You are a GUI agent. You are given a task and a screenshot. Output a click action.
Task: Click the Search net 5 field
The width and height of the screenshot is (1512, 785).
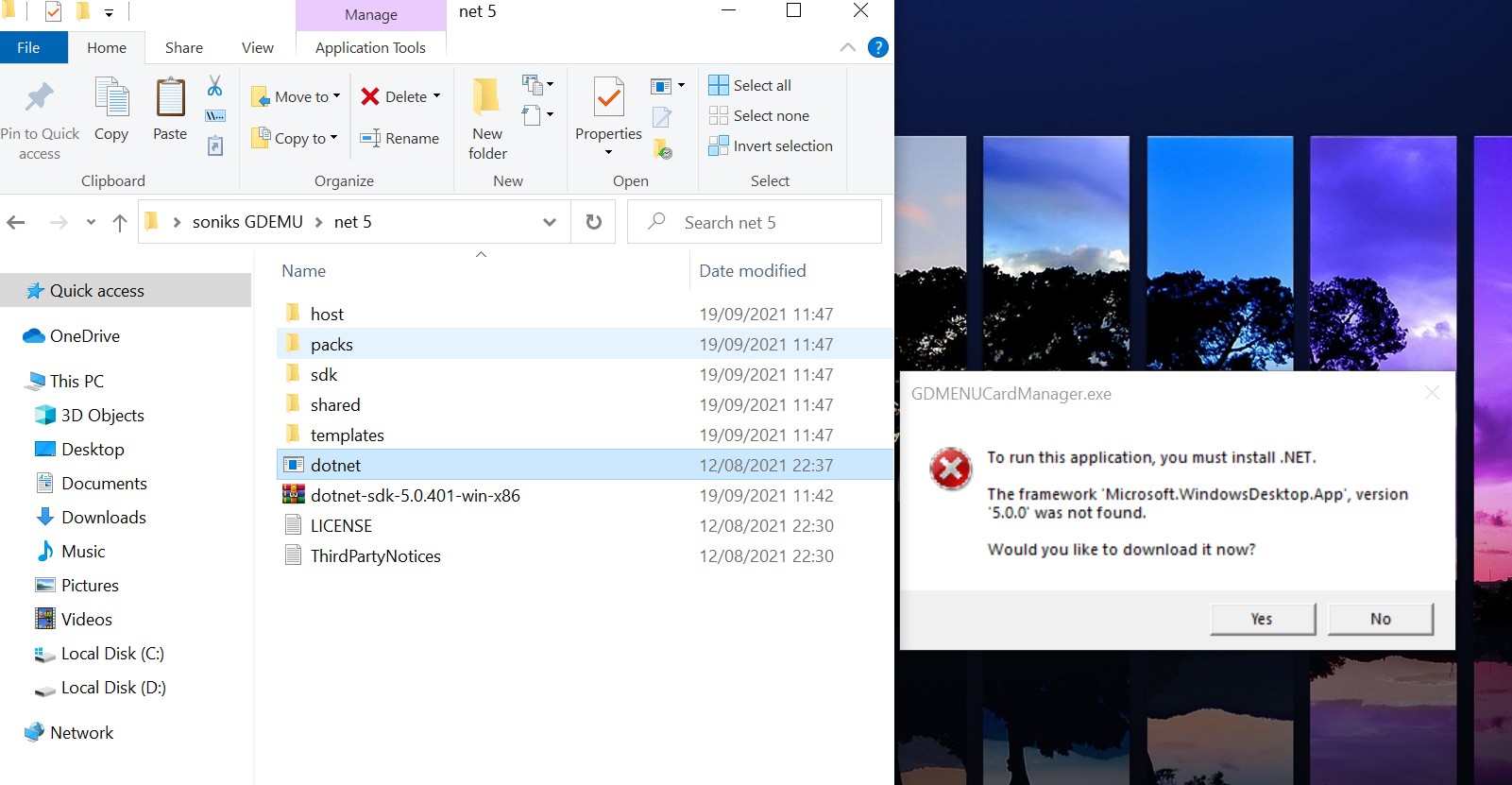click(755, 222)
